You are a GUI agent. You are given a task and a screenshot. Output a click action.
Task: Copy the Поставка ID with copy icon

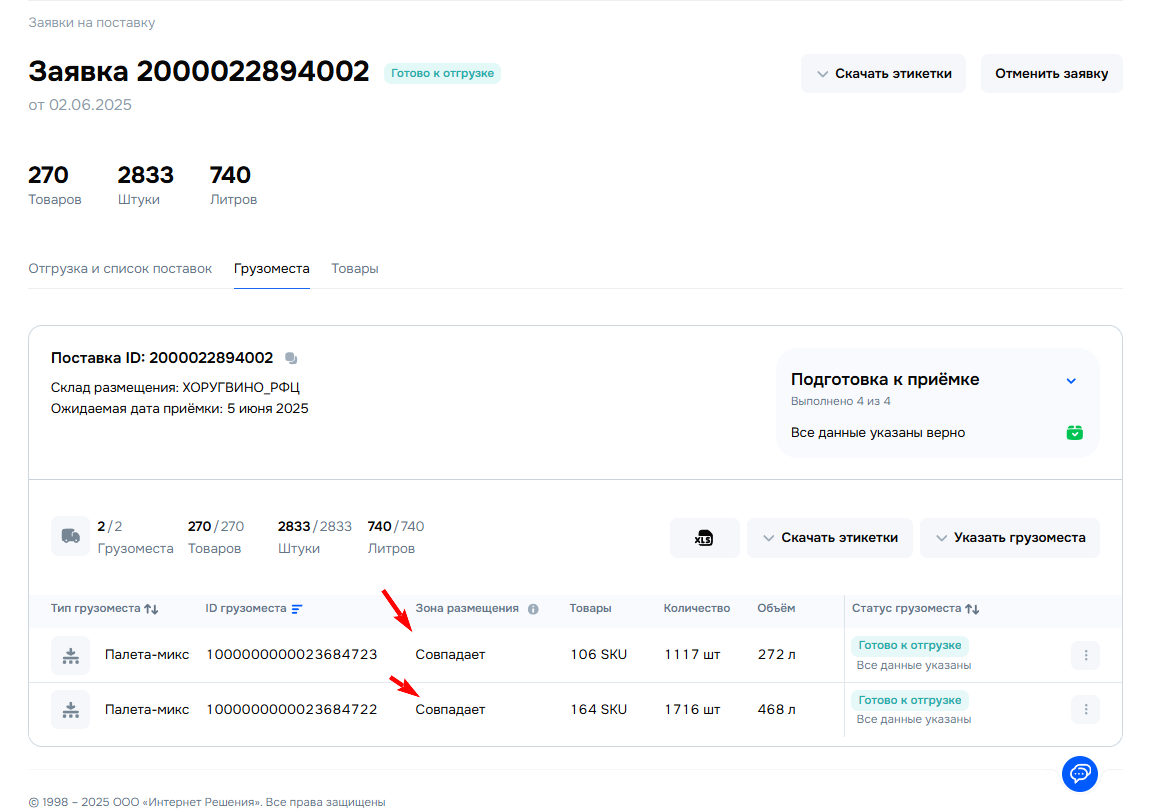291,358
